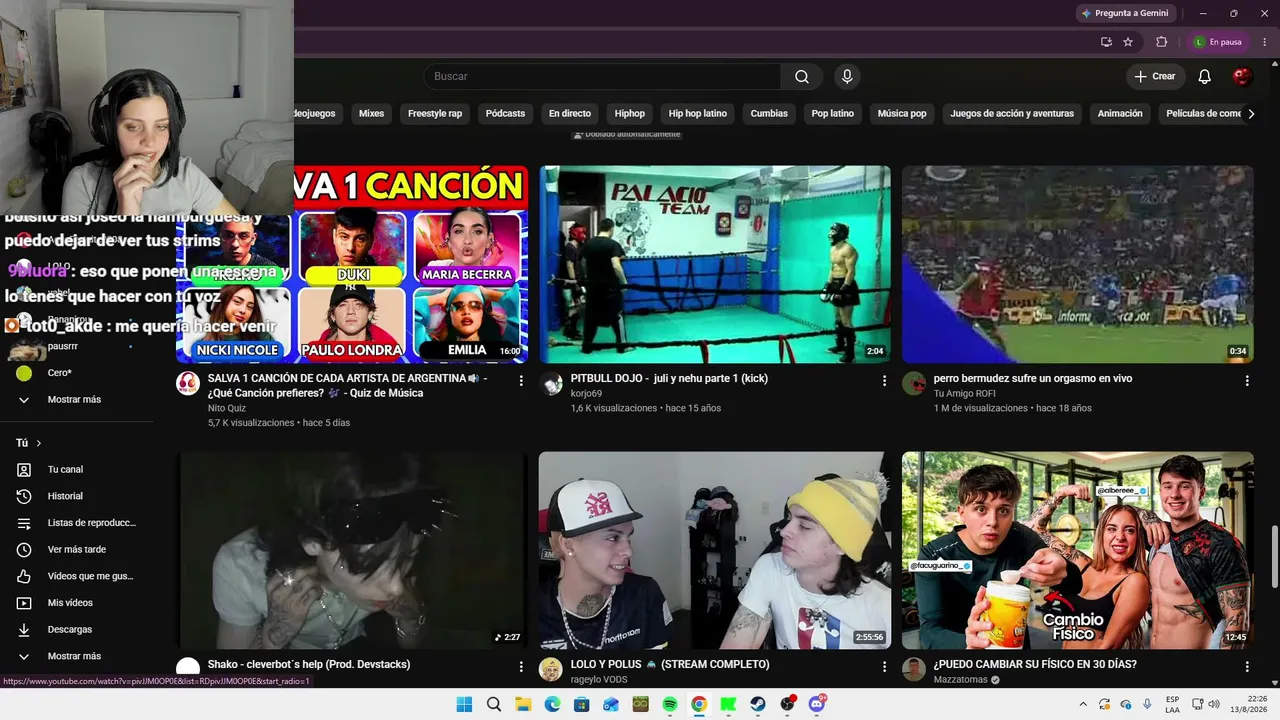Open the Chrome extensions puzzle icon
The image size is (1280, 720).
pos(1161,42)
